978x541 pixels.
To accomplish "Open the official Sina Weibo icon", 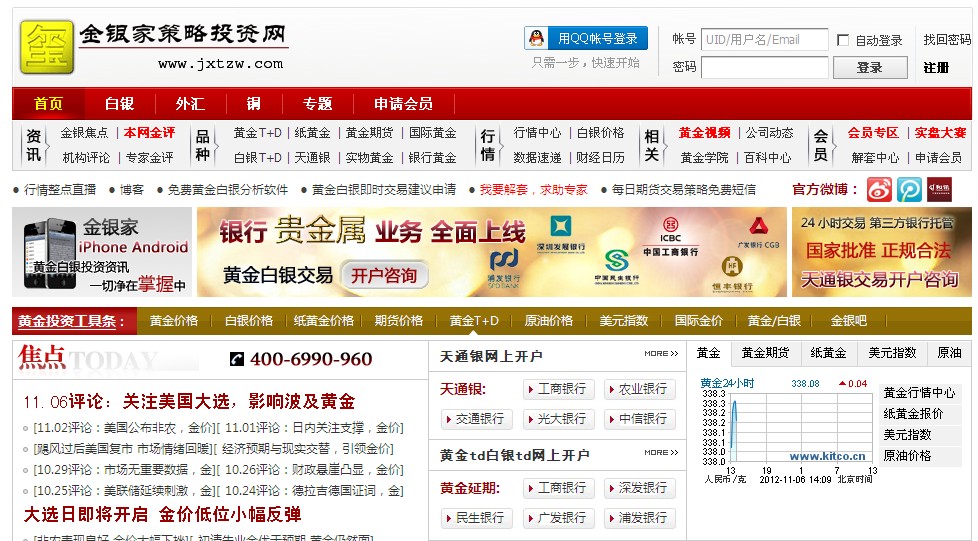I will click(879, 189).
